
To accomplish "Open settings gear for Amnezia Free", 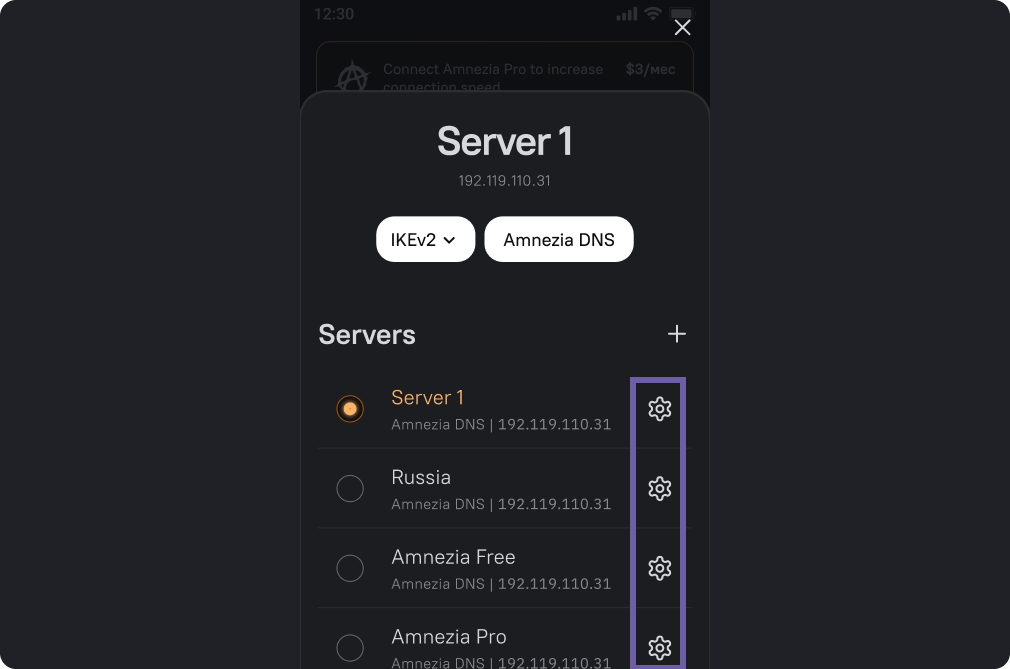I will coord(659,568).
